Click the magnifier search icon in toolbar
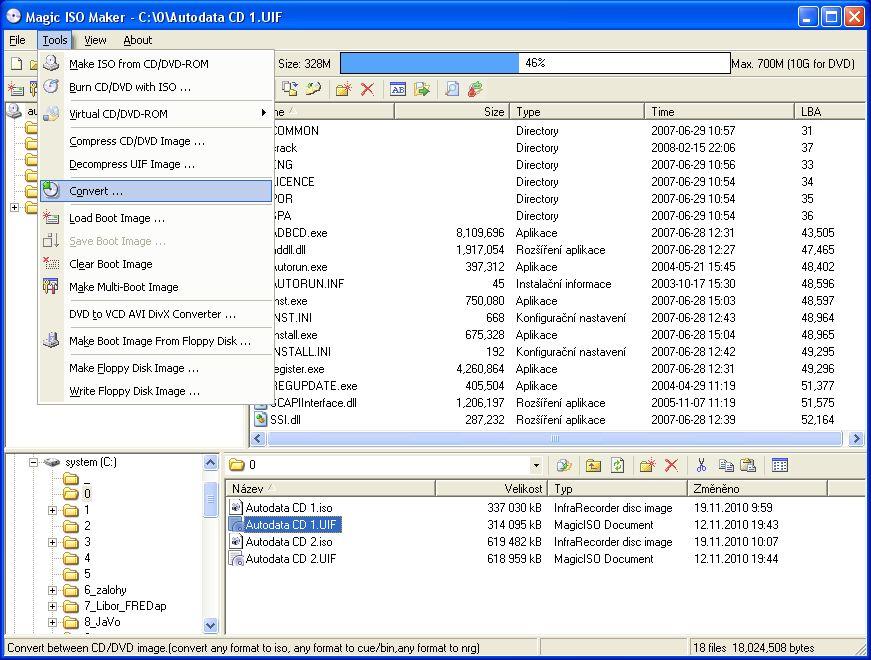871x660 pixels. (x=452, y=89)
